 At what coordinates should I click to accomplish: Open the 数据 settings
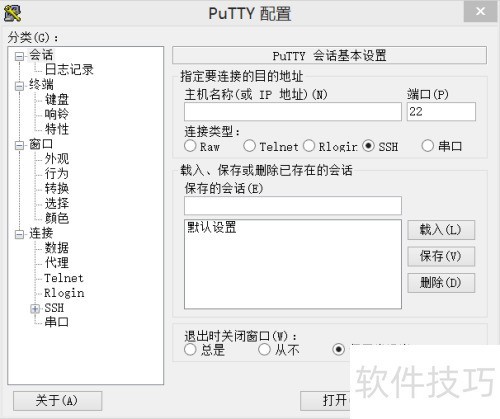point(57,248)
